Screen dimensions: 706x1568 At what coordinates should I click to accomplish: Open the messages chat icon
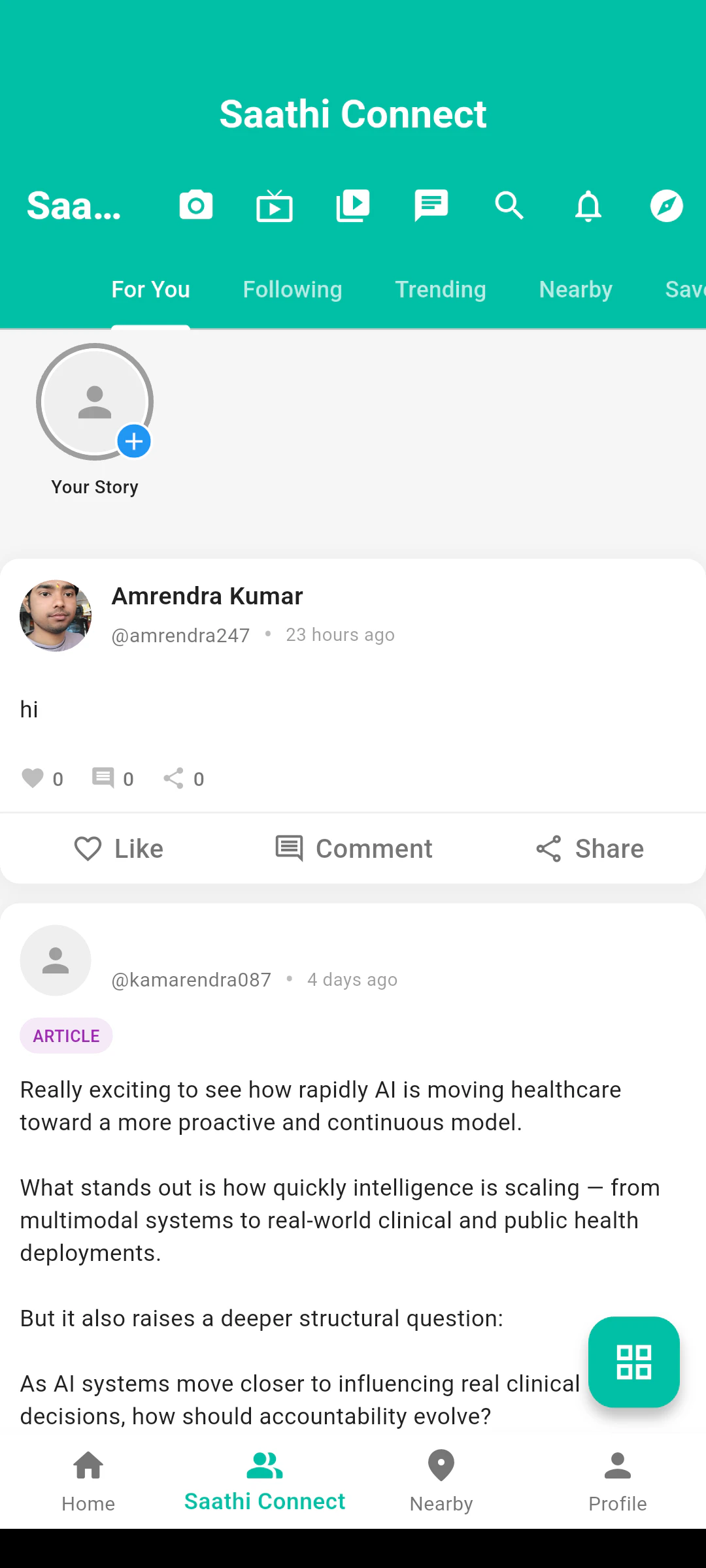click(431, 206)
